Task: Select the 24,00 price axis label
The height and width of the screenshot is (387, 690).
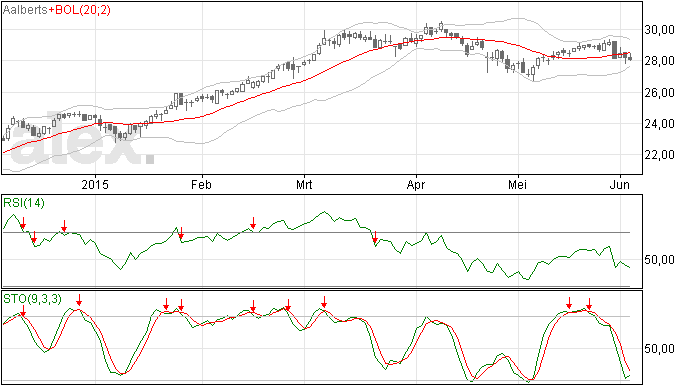Action: point(659,124)
